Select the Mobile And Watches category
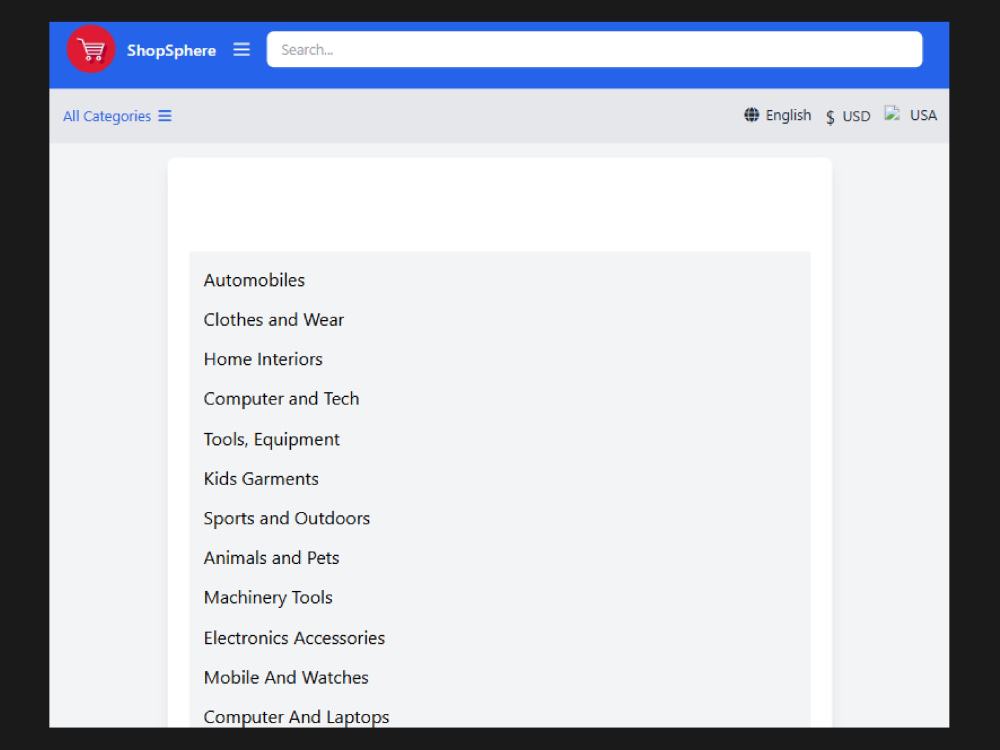The image size is (1000, 750). pyautogui.click(x=286, y=677)
